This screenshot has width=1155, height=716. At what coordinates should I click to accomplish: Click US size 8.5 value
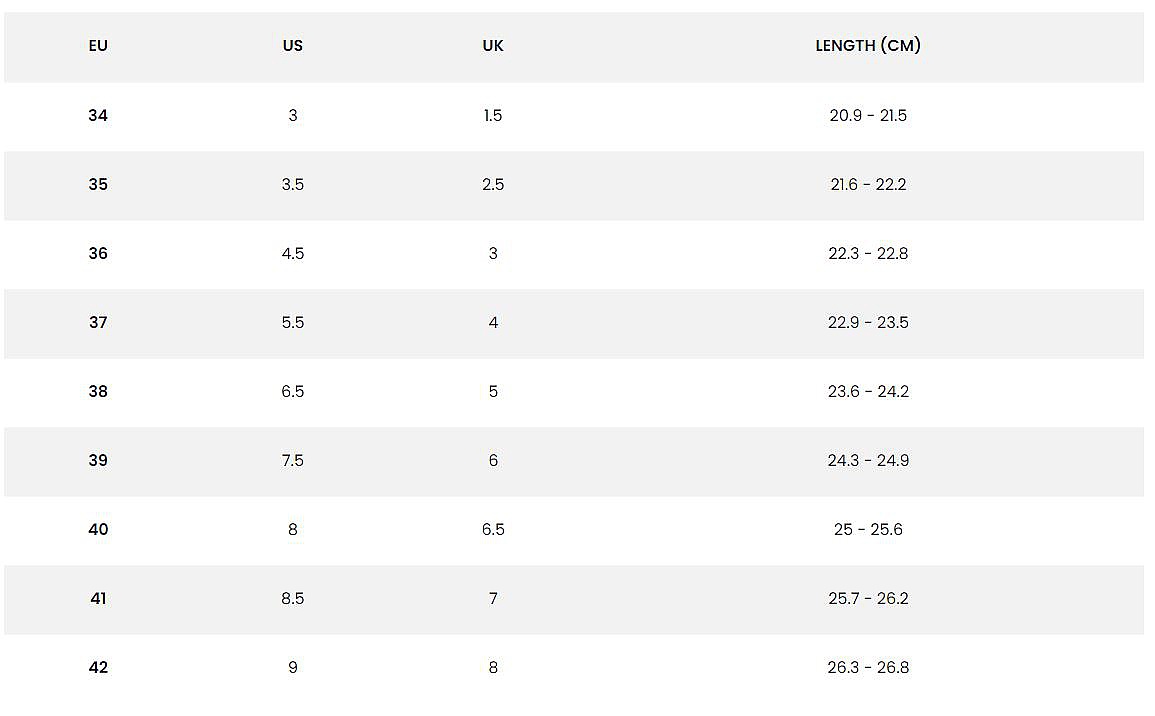coord(292,598)
